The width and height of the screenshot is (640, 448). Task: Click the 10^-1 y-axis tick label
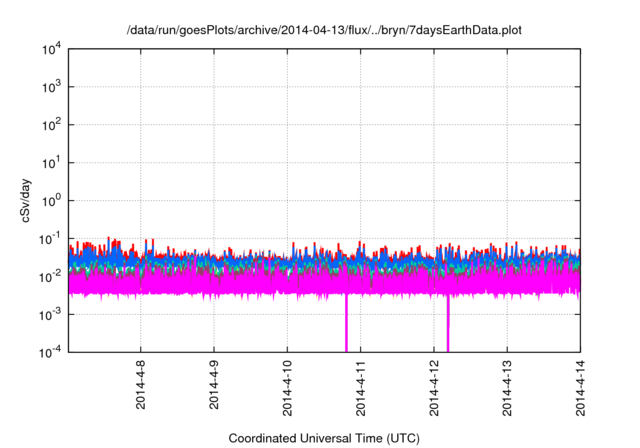(50, 239)
